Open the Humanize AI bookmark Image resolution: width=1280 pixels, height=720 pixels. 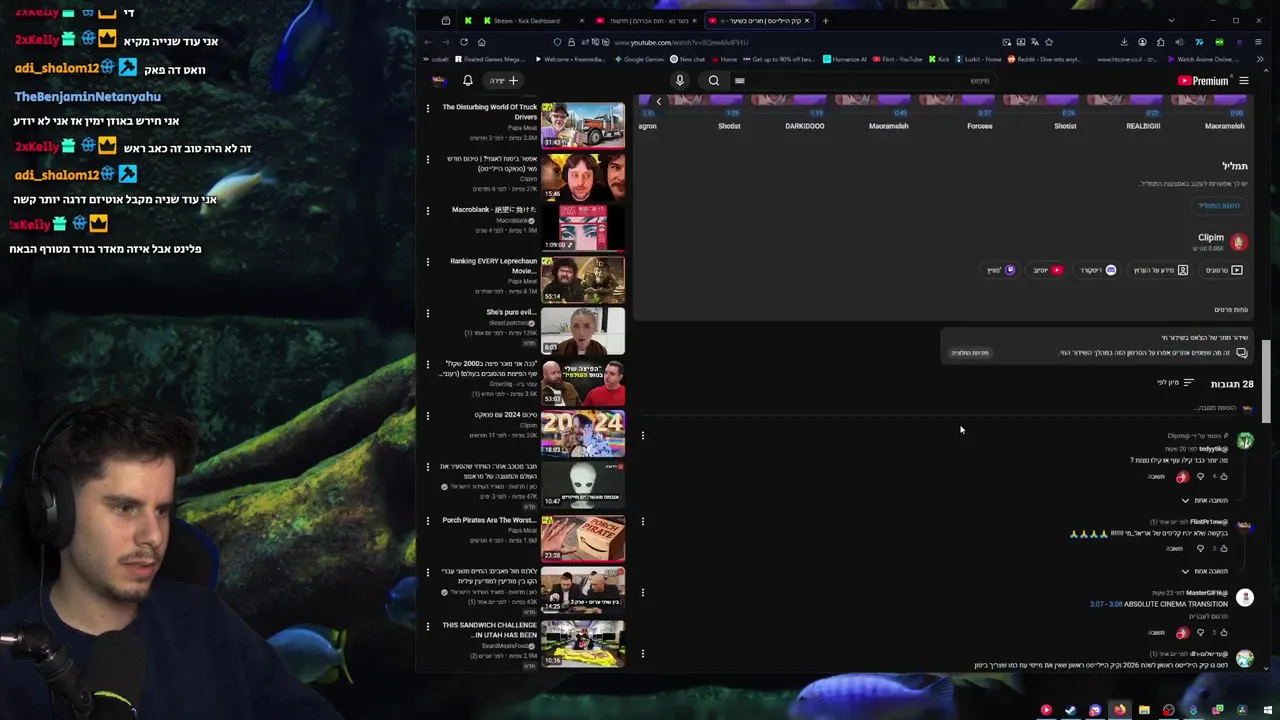point(845,59)
